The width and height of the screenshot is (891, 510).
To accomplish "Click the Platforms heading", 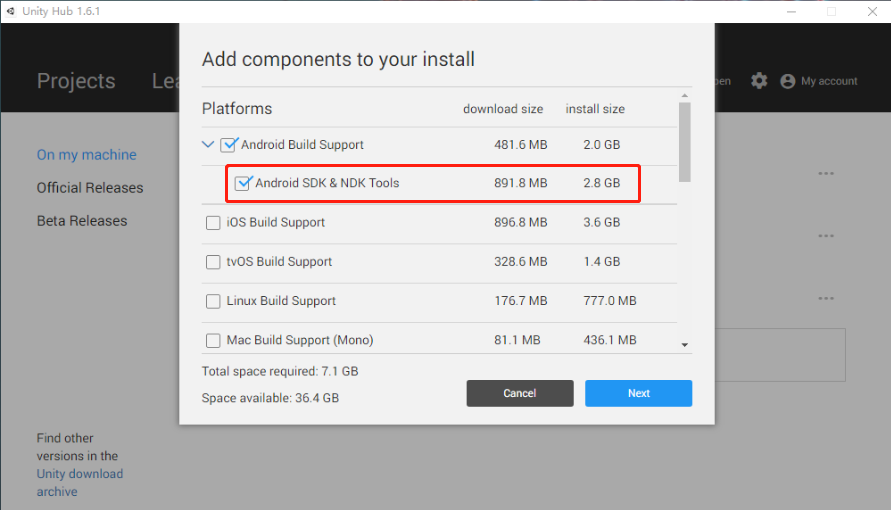I will click(x=237, y=108).
